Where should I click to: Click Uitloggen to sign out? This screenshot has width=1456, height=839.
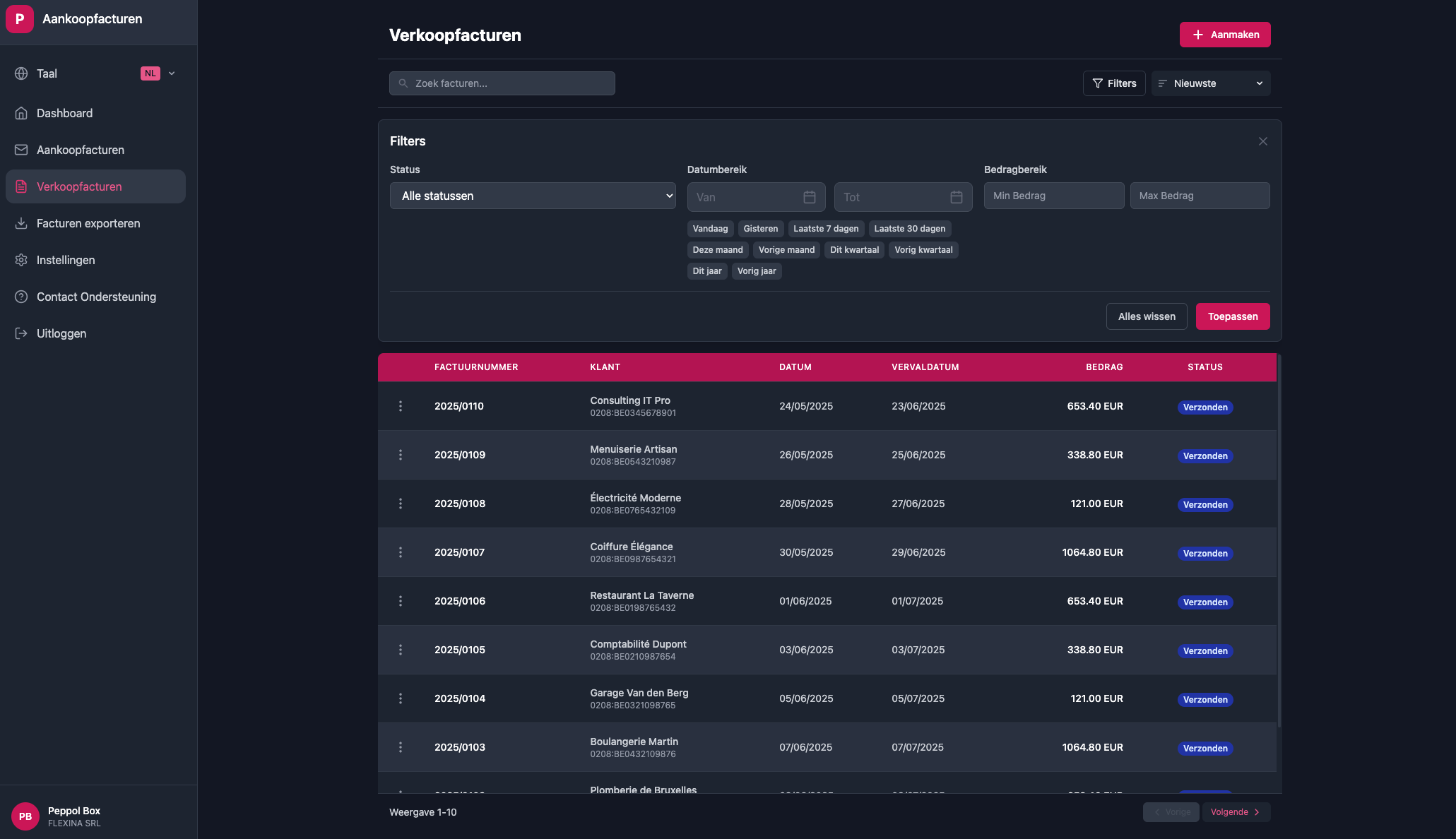point(95,333)
